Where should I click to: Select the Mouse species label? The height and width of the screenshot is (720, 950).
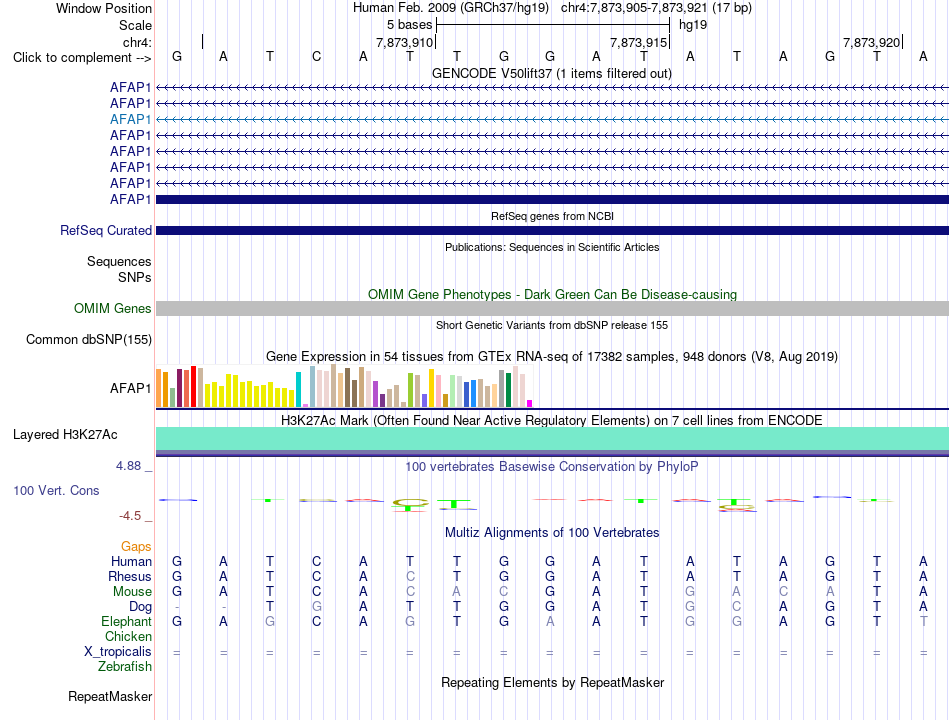click(132, 592)
